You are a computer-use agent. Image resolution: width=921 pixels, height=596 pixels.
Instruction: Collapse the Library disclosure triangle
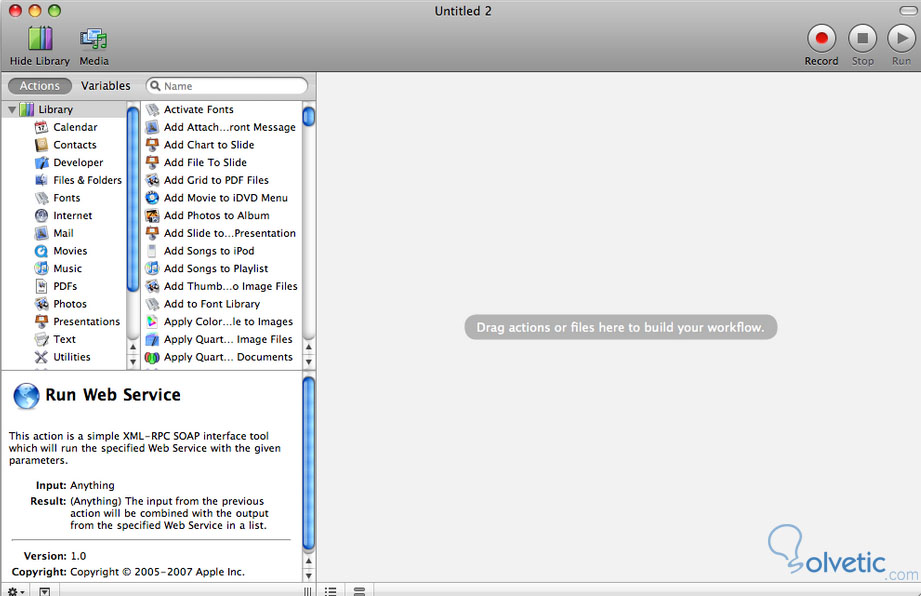point(12,110)
